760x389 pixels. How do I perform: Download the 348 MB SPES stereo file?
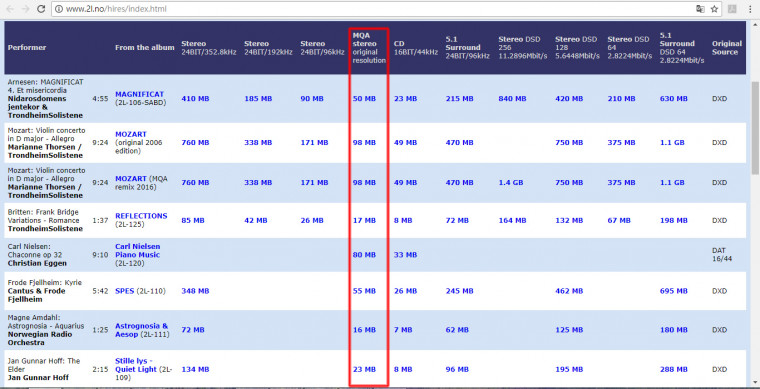tap(195, 291)
